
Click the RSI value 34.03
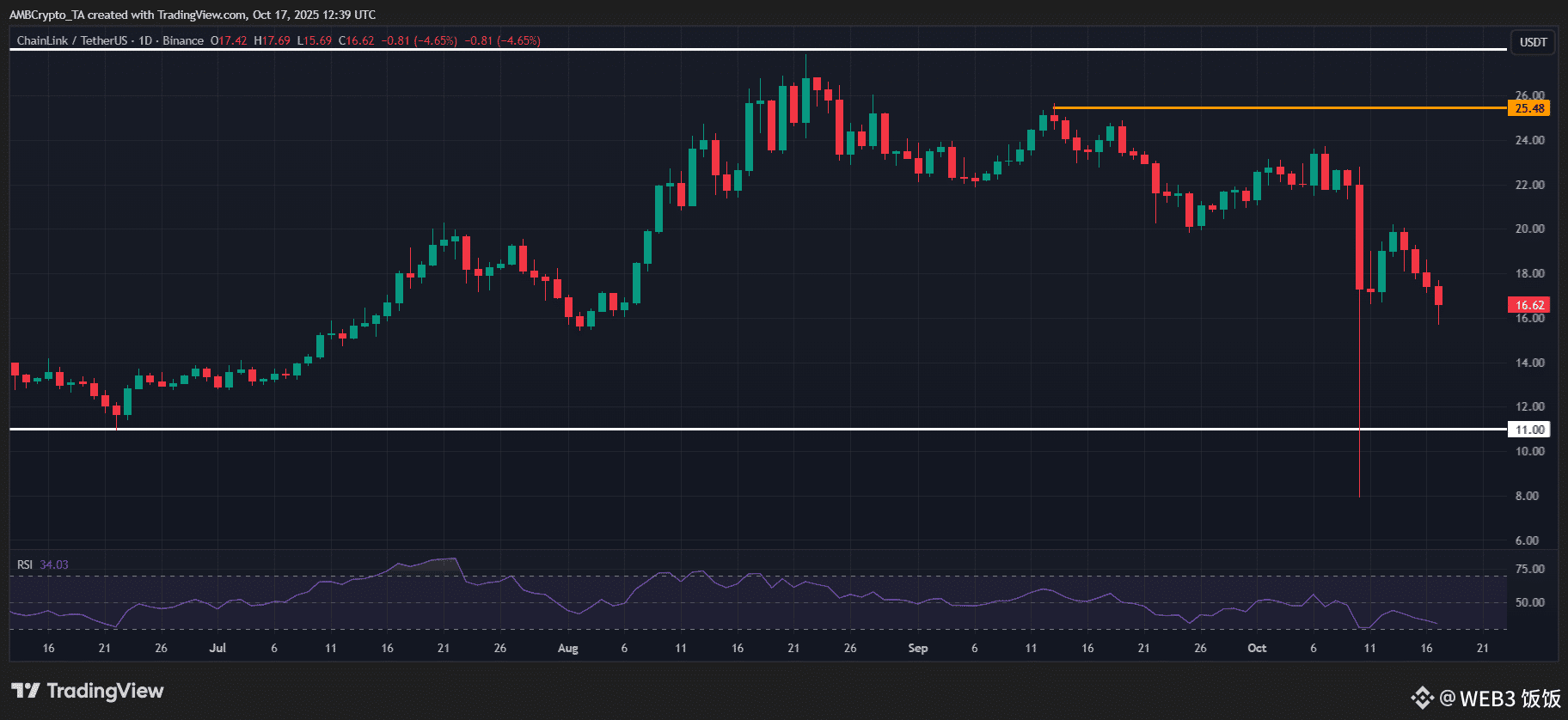(54, 564)
